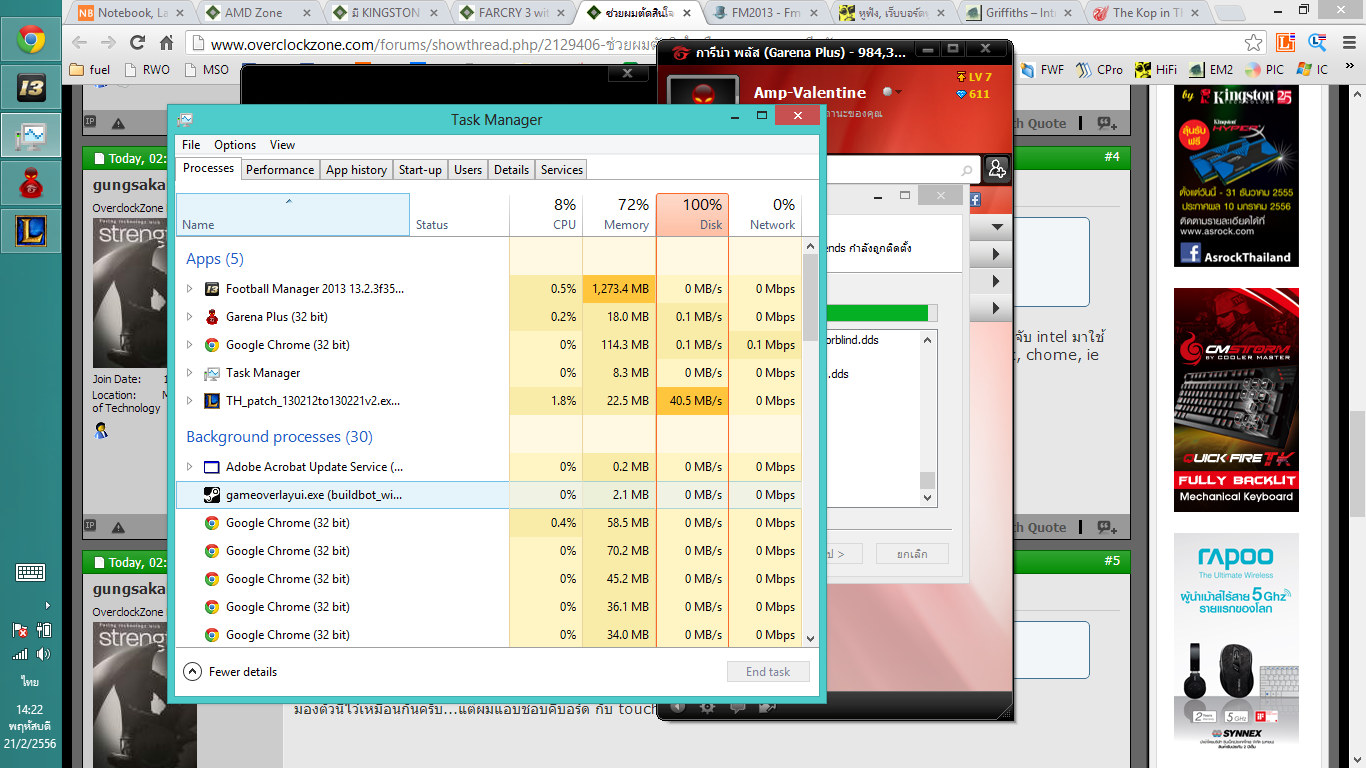Viewport: 1366px width, 768px height.
Task: Switch to the App history tab
Action: pos(356,170)
